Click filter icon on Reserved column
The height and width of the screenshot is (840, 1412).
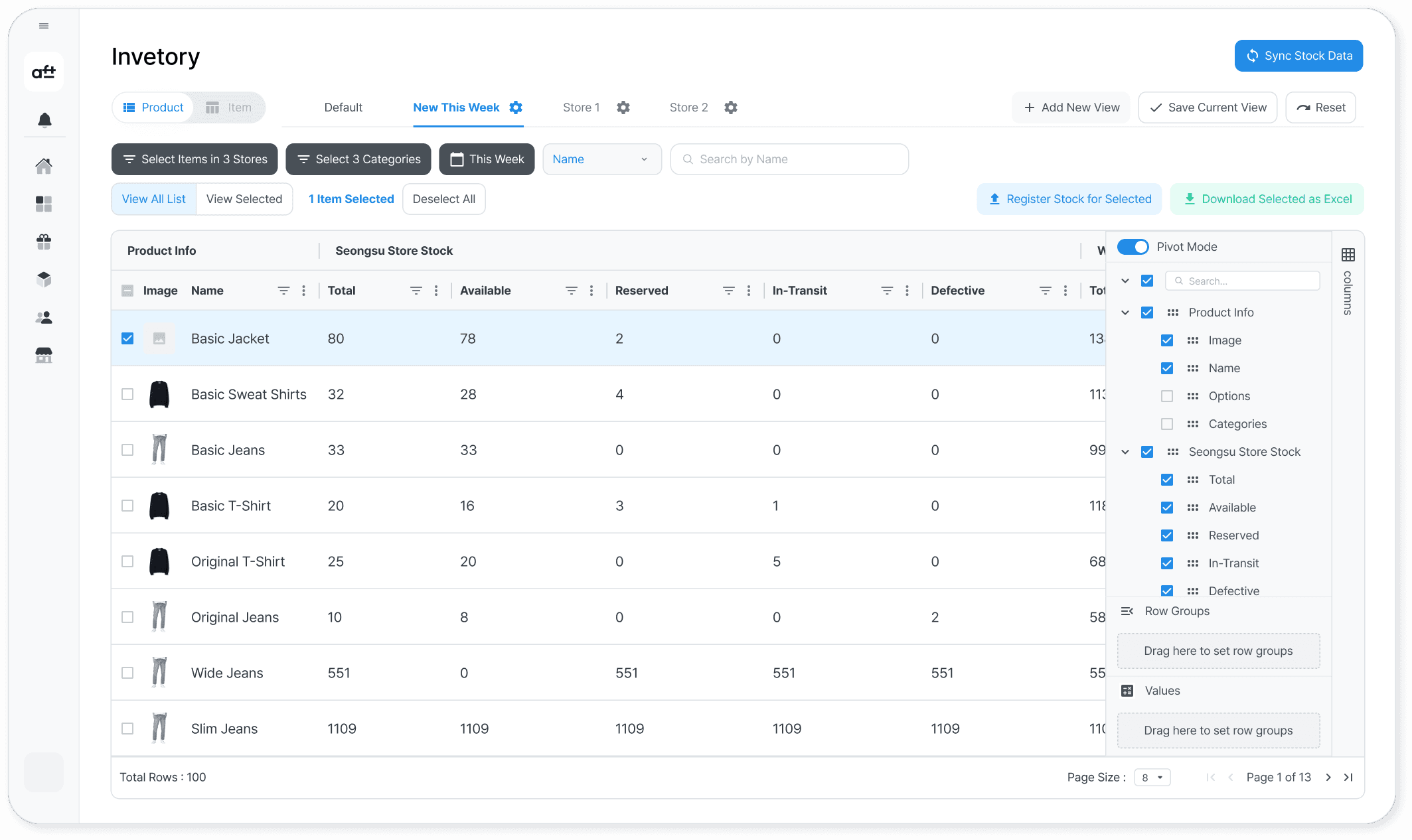tap(728, 291)
